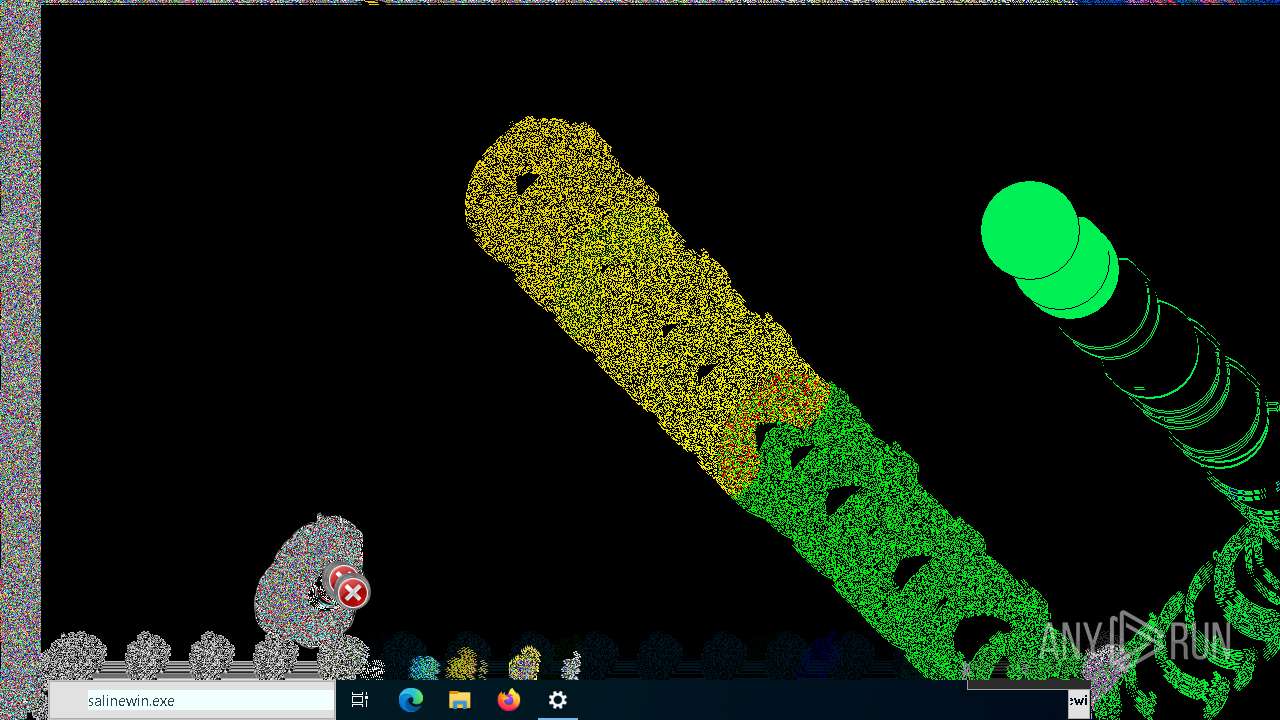Image resolution: width=1280 pixels, height=720 pixels.
Task: Open File Explorer from the taskbar
Action: click(459, 700)
